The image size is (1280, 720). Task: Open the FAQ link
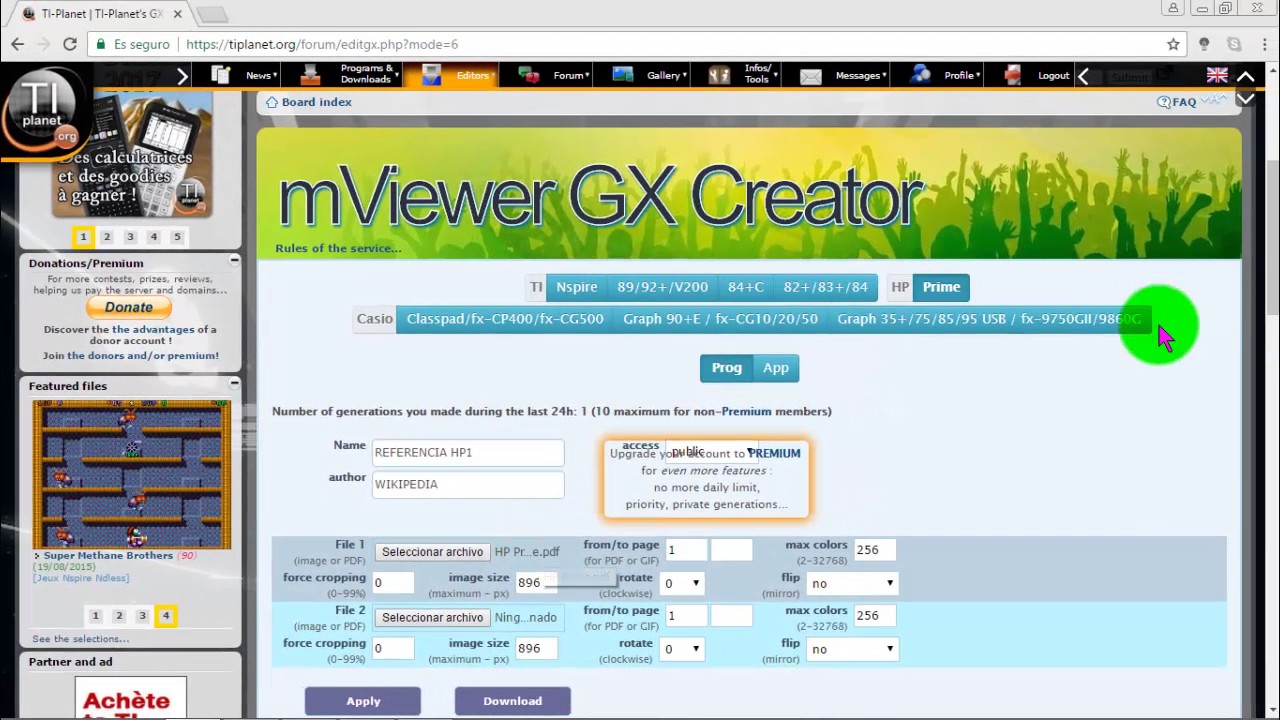[1184, 102]
